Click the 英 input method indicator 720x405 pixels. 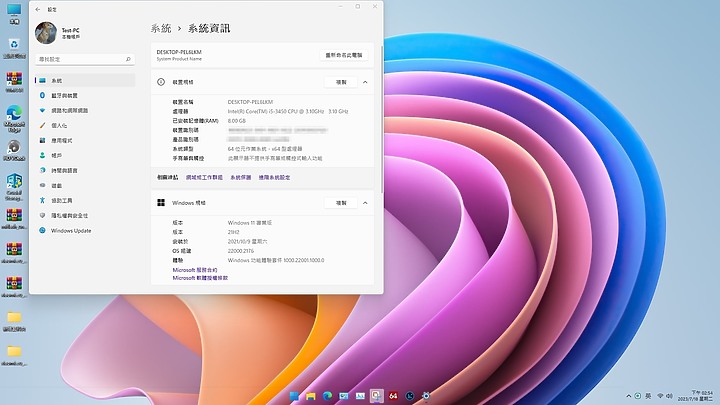tap(648, 396)
